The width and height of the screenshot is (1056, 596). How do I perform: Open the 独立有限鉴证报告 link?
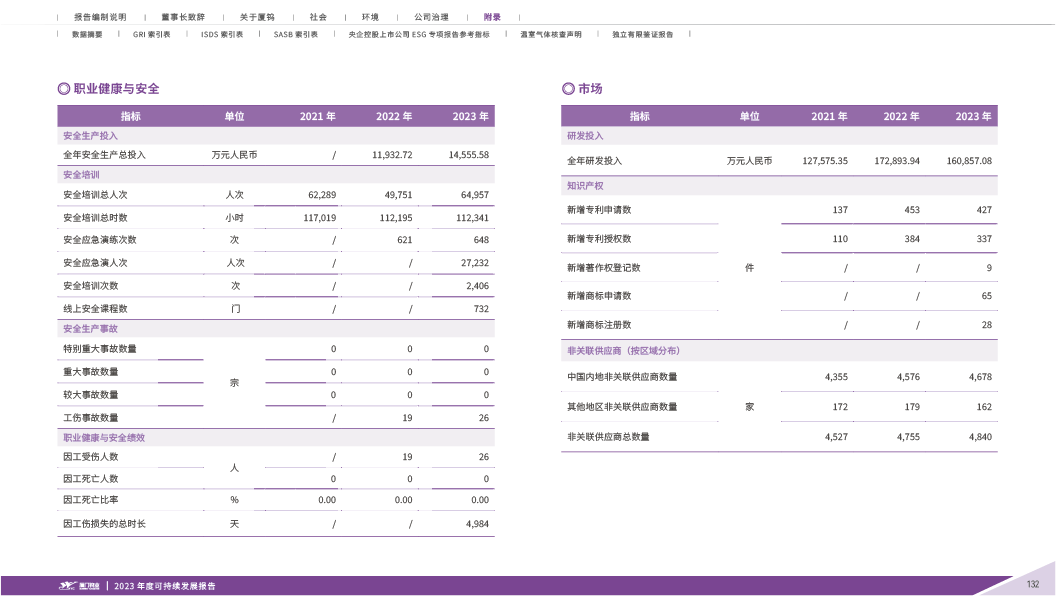pyautogui.click(x=643, y=34)
